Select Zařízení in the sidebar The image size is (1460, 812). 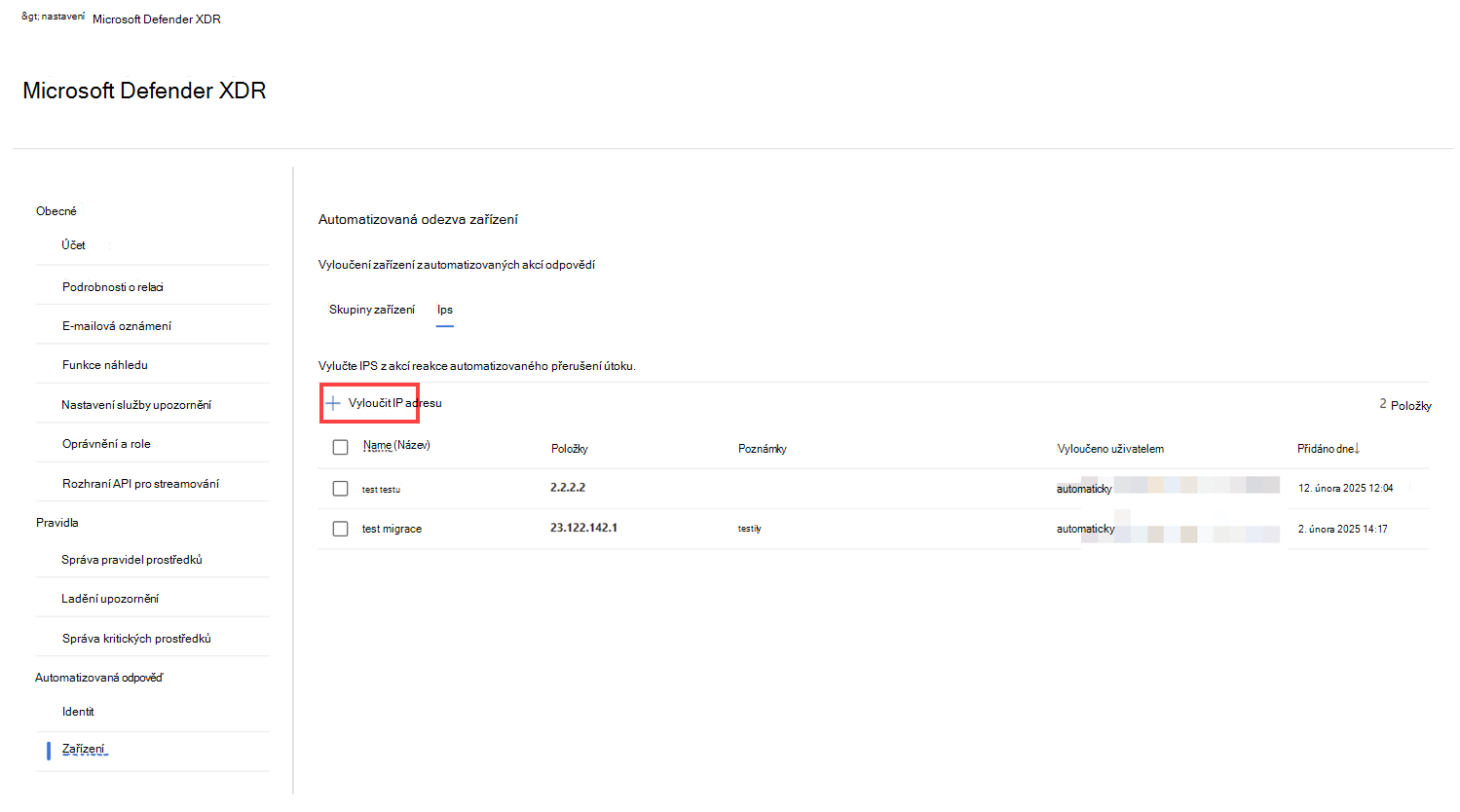point(84,750)
